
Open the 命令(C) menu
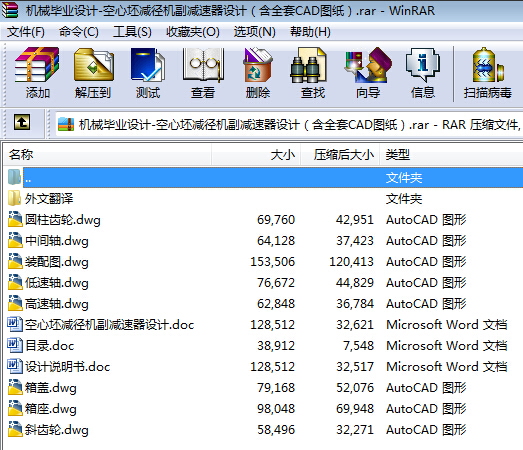tap(79, 32)
